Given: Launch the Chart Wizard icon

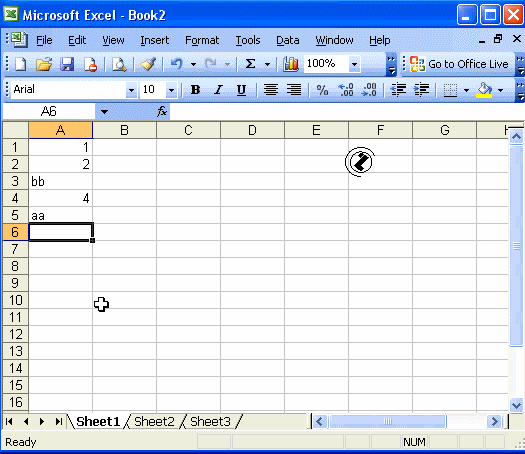Looking at the screenshot, I should [291, 64].
